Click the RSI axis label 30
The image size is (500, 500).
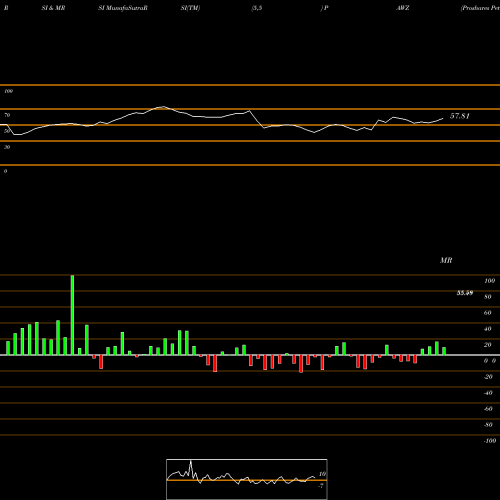tap(7, 147)
